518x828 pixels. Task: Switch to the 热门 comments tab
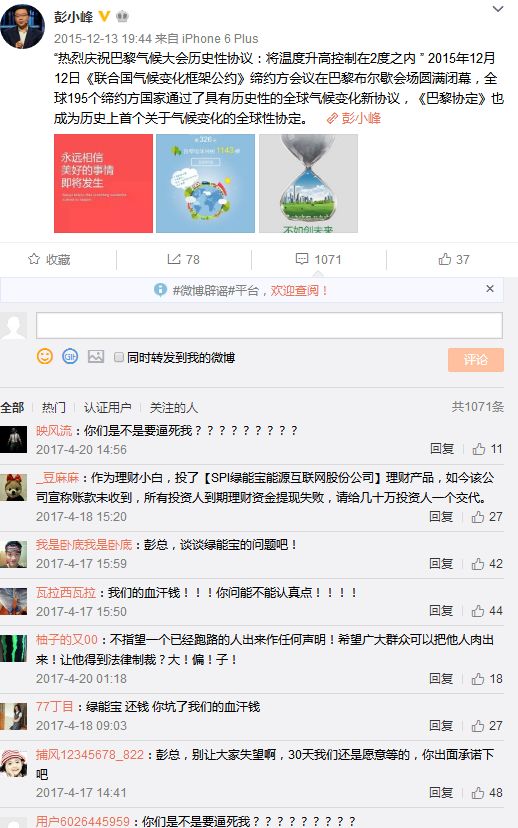point(54,407)
